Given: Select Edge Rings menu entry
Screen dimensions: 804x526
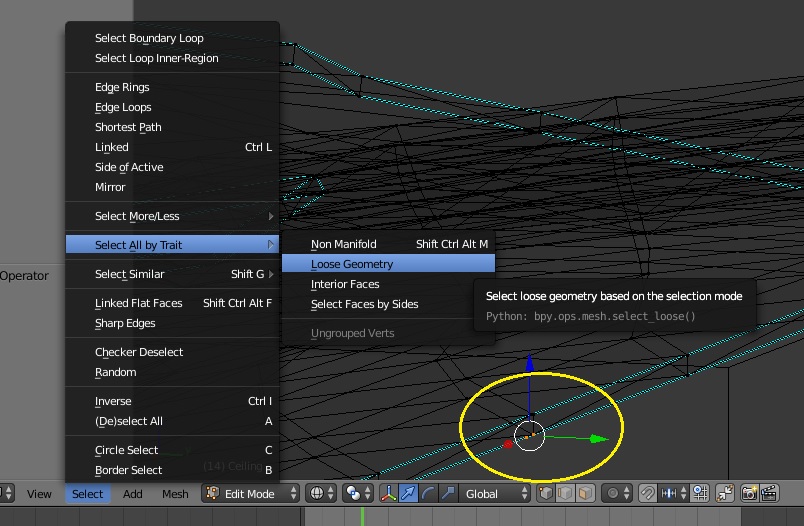Looking at the screenshot, I should (x=172, y=87).
